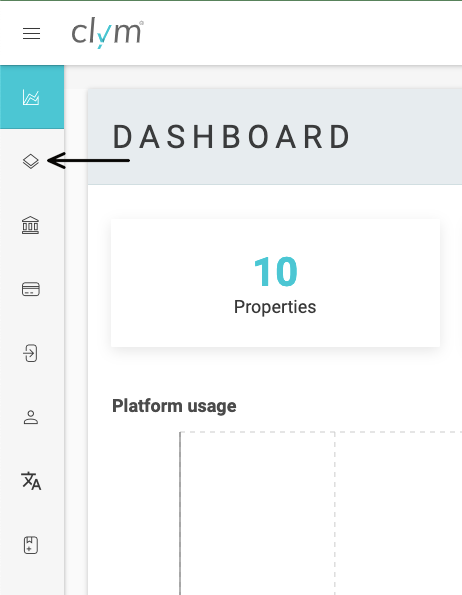This screenshot has height=595, width=462.
Task: Click the sign-in arrow icon in sidebar
Action: click(x=30, y=353)
